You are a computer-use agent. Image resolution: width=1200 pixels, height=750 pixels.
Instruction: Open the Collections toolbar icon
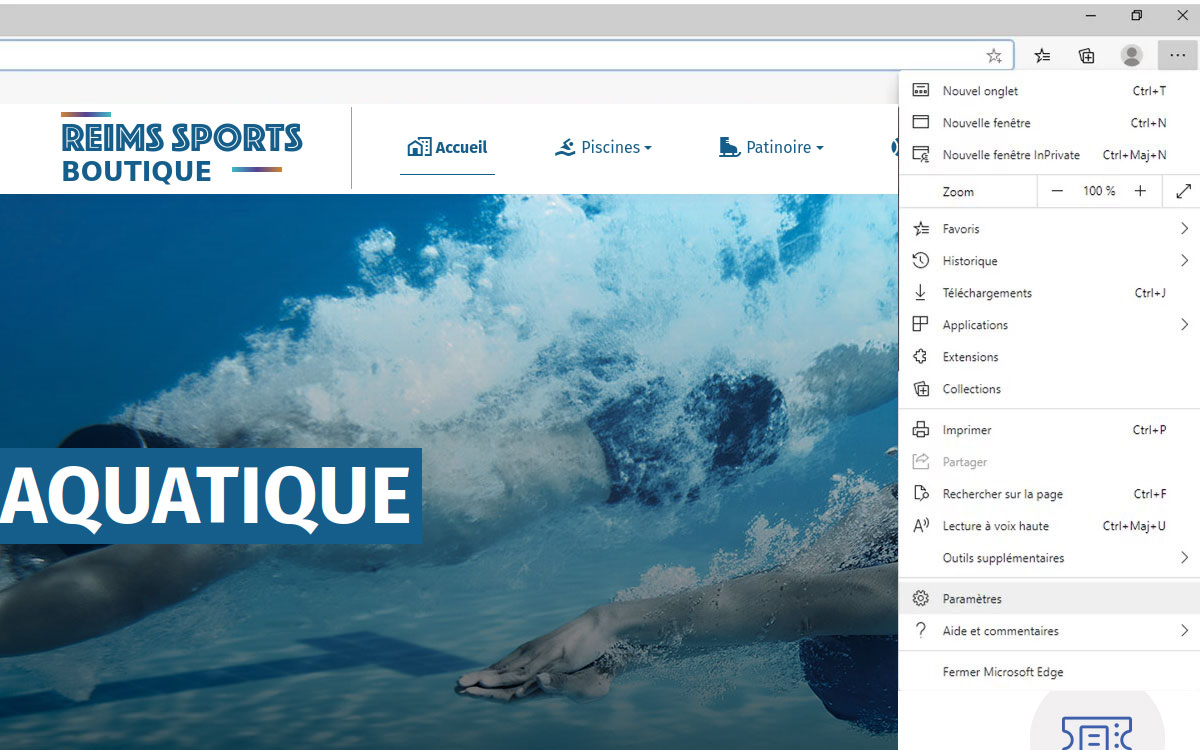pos(1086,56)
